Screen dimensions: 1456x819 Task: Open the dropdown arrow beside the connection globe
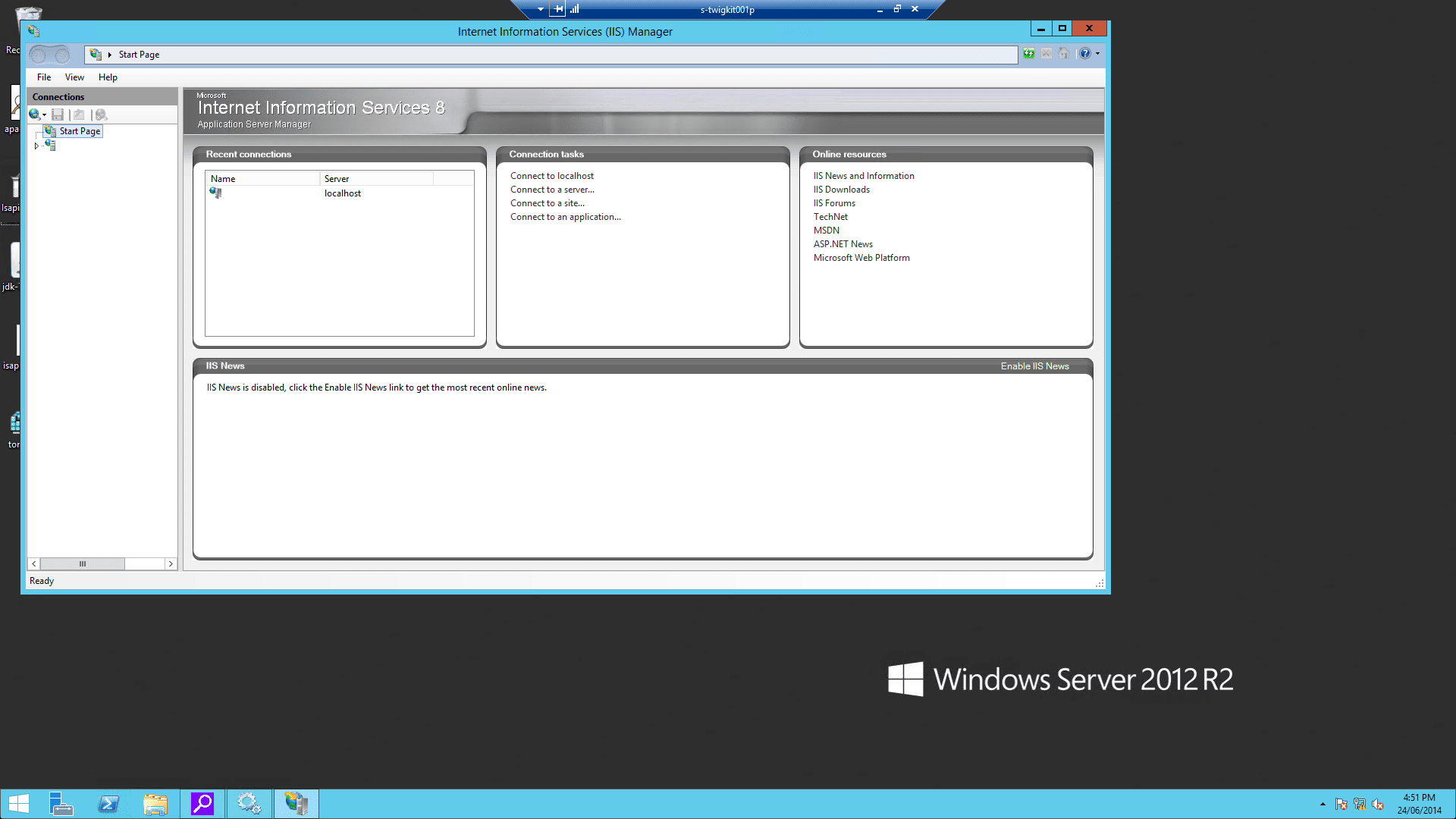tap(44, 115)
